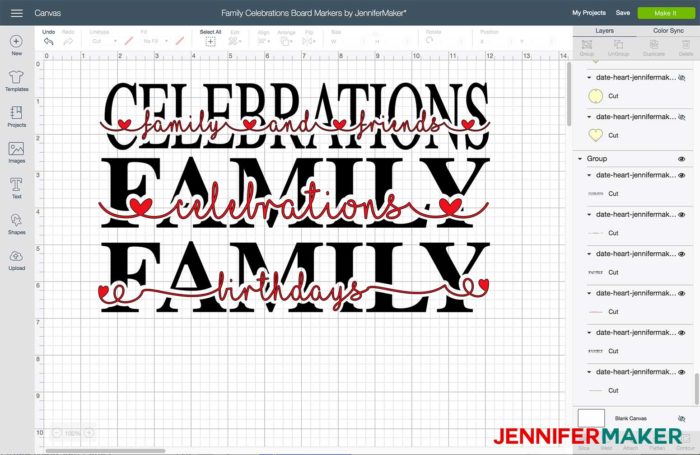The height and width of the screenshot is (455, 700).
Task: Open the Edit dropdown
Action: (235, 42)
